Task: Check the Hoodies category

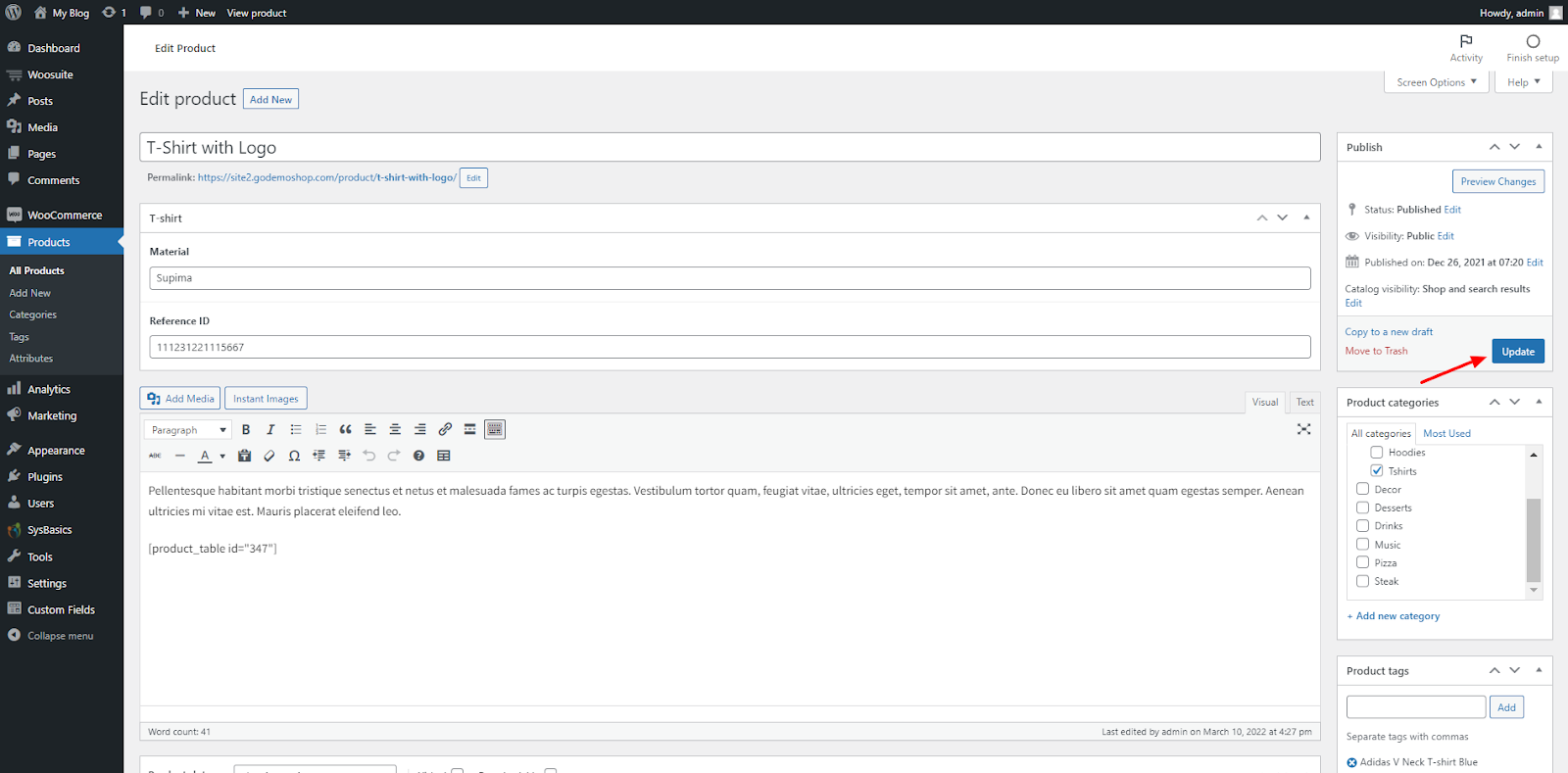Action: coord(1376,453)
